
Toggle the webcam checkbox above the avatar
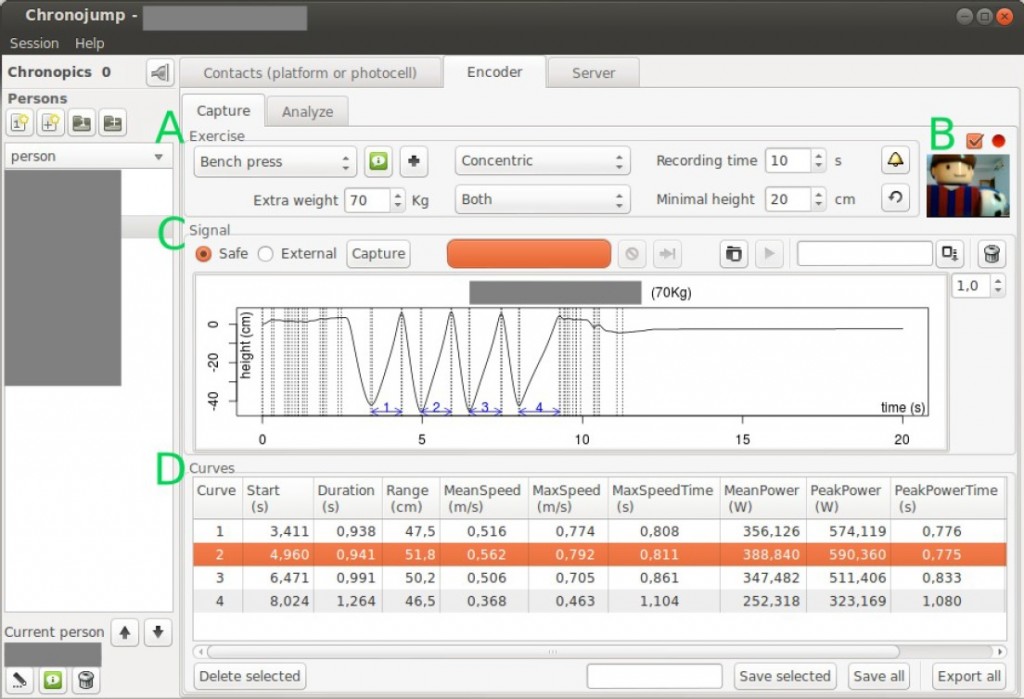975,142
